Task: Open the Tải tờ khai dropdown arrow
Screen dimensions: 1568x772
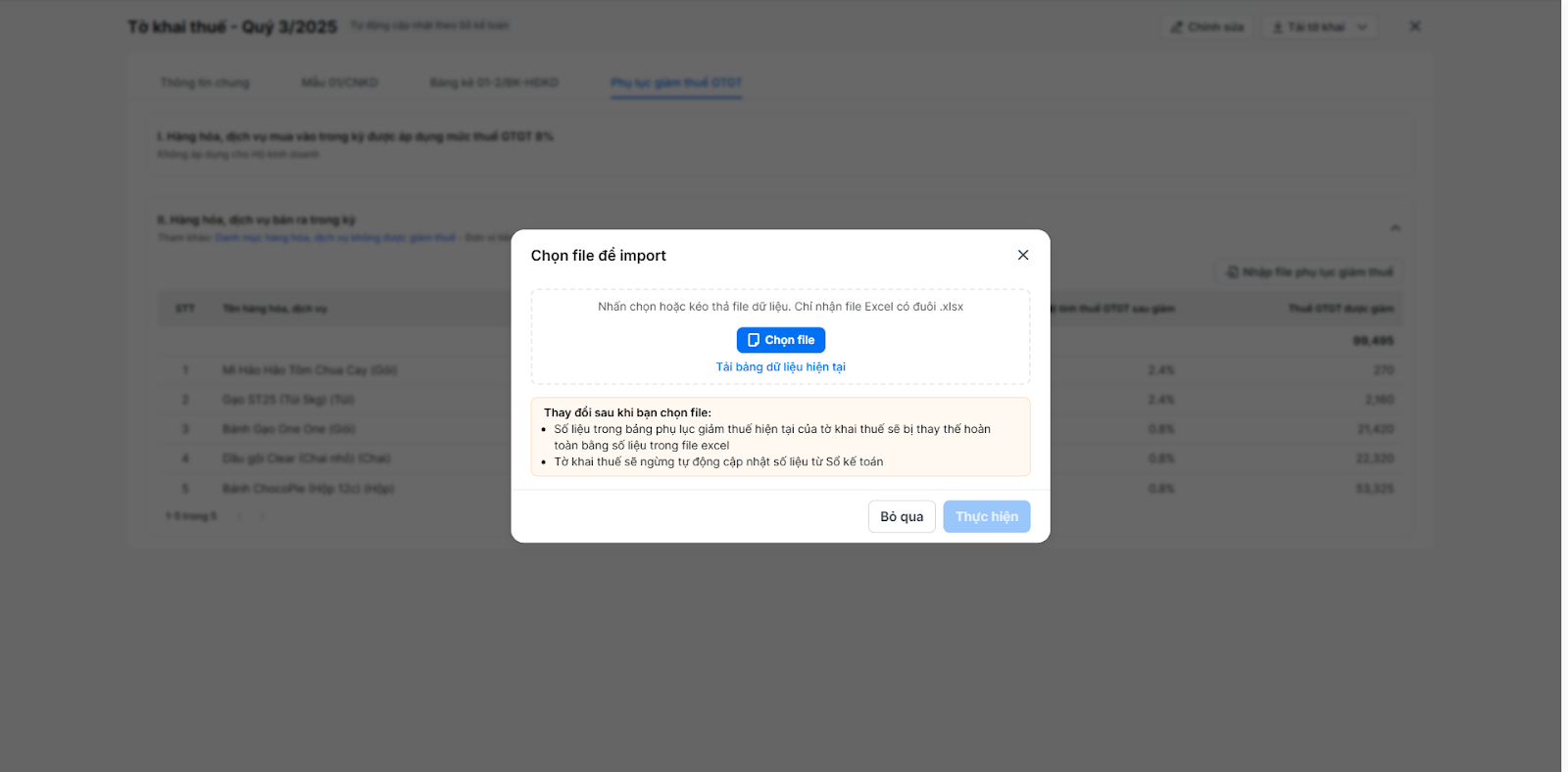Action: 1362,27
